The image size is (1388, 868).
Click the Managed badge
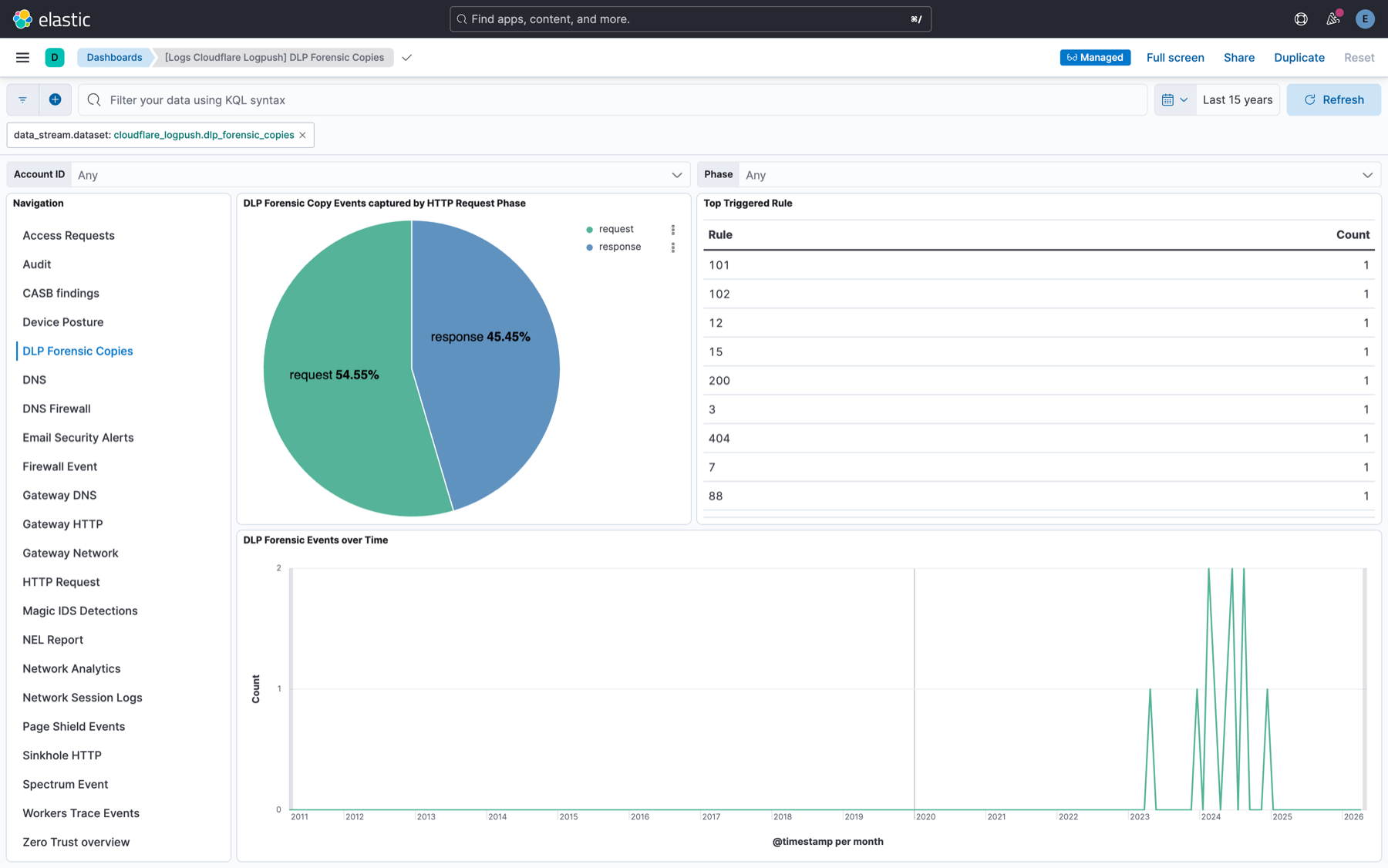point(1095,57)
